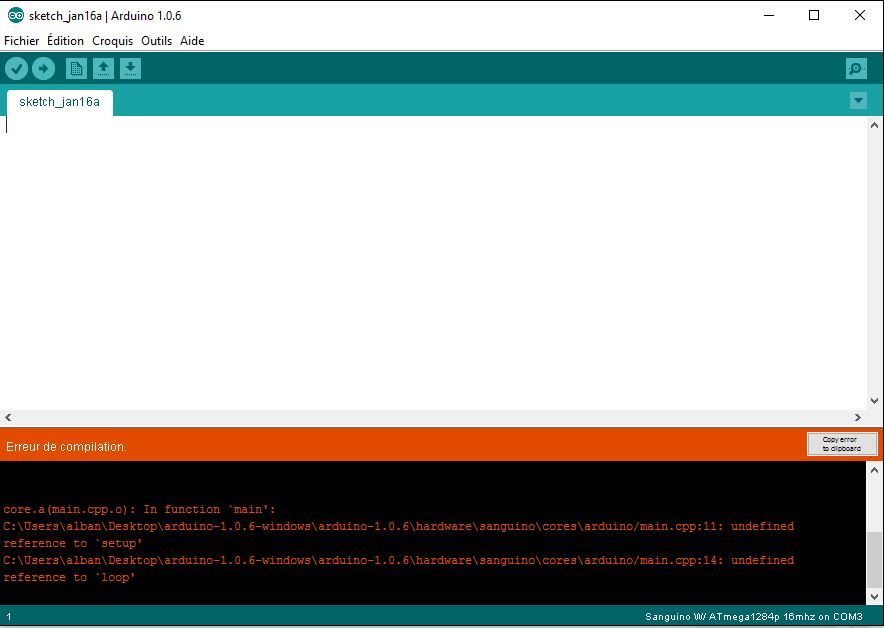Viewport: 884px width, 628px height.
Task: Click the line number '1' in the status bar
Action: coord(8,617)
